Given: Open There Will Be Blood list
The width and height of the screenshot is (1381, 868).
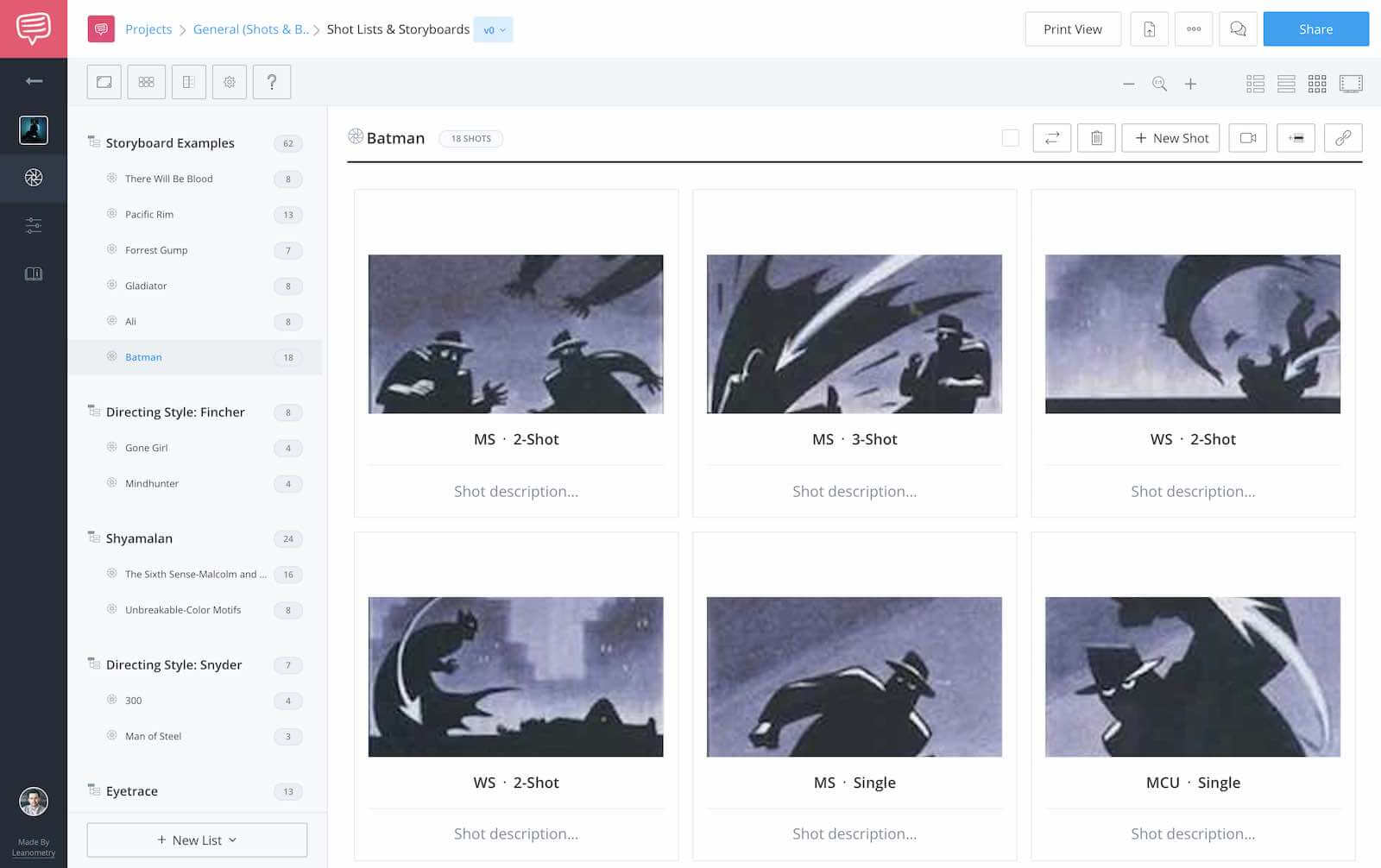Looking at the screenshot, I should point(168,179).
